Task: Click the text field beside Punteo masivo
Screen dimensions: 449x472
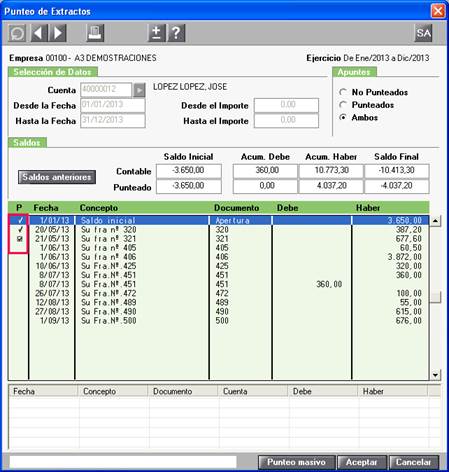Action: click(123, 462)
